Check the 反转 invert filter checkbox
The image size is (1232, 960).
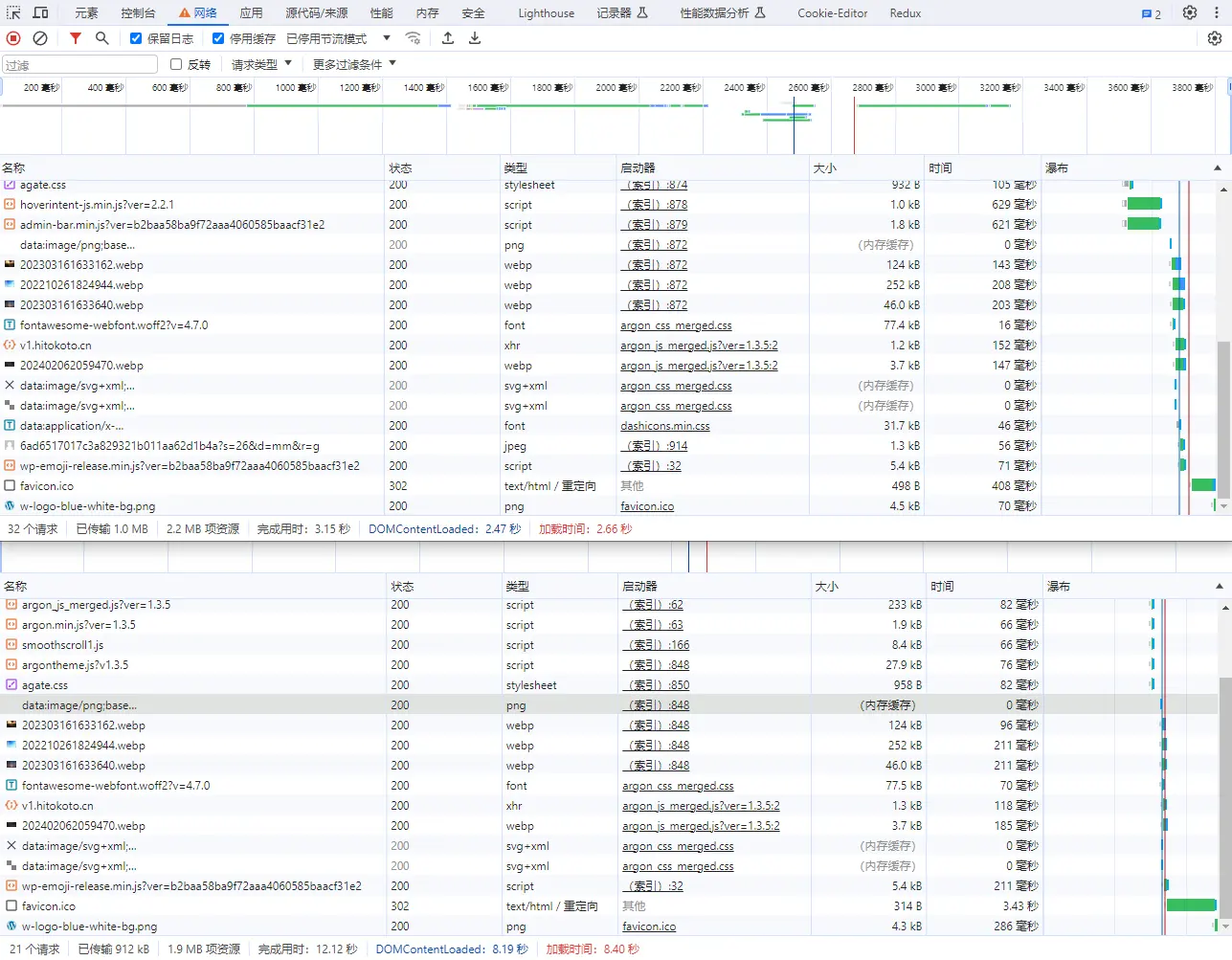[x=176, y=64]
